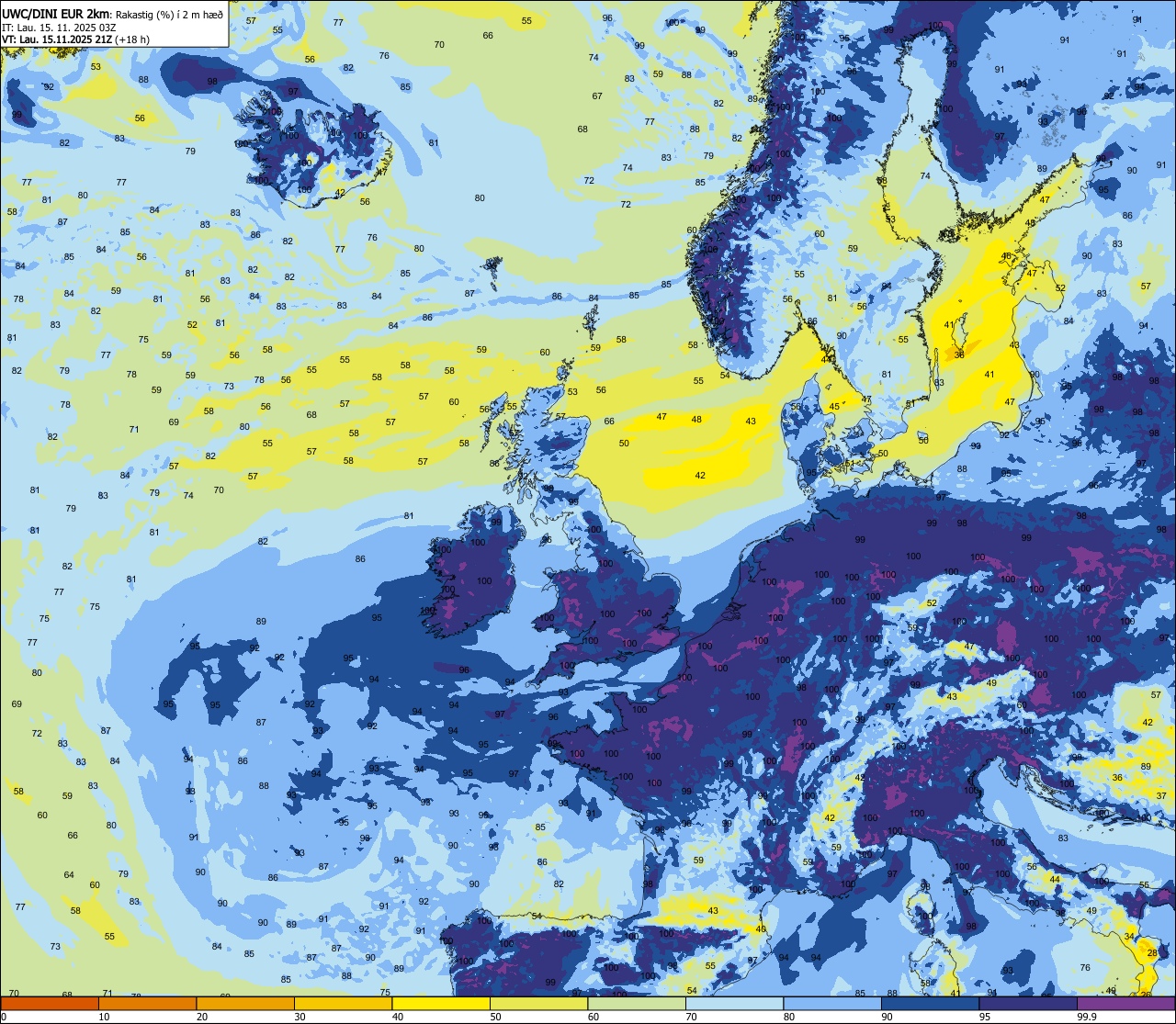Click the 20–30 amber legend swatch
This screenshot has height=1024, width=1176.
pos(245,1004)
